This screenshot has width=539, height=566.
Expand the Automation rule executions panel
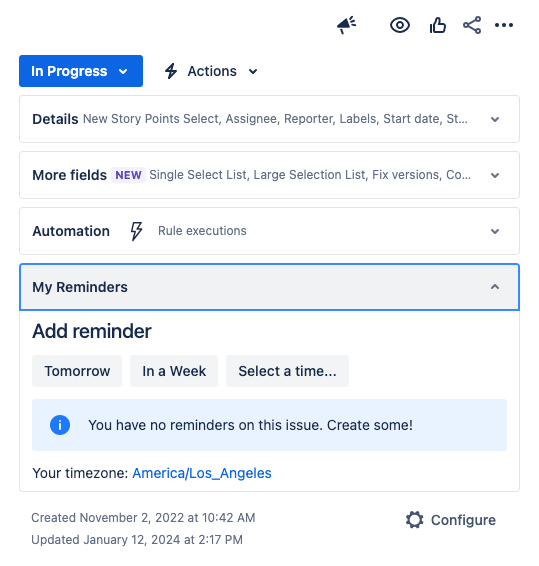coord(269,231)
